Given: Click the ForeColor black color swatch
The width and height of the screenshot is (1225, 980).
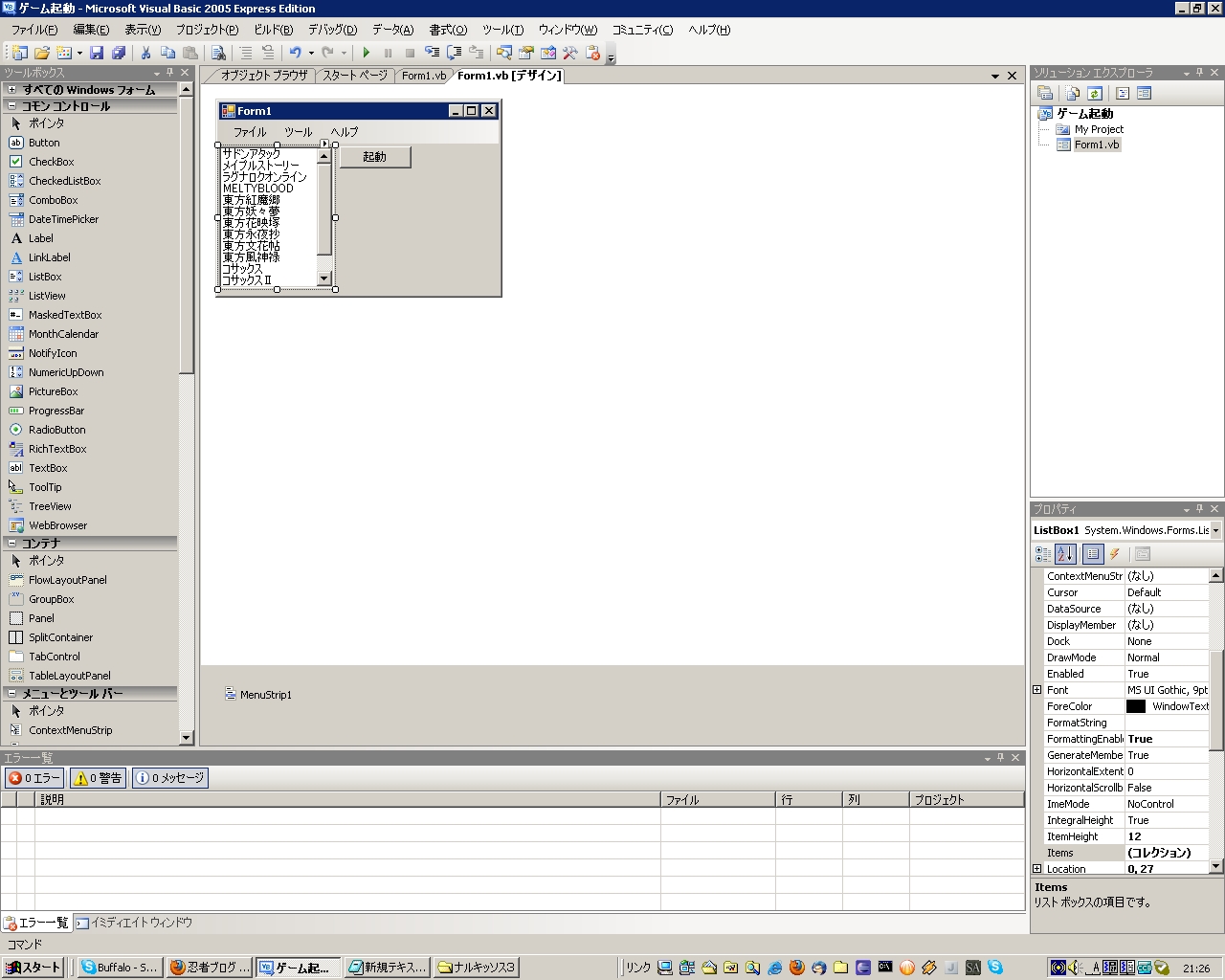Looking at the screenshot, I should (1136, 706).
